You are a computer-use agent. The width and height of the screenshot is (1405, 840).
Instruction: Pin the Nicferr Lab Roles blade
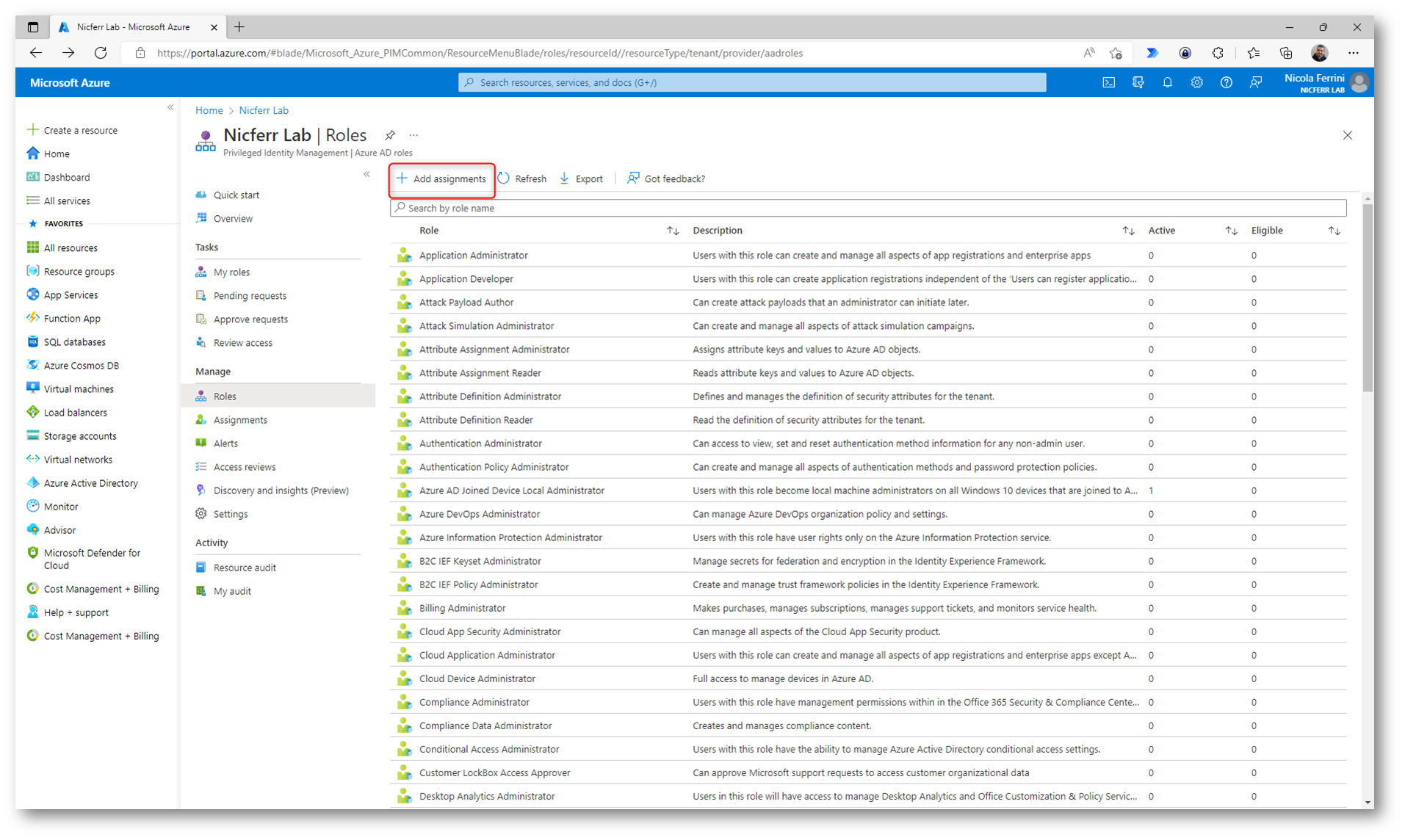390,135
